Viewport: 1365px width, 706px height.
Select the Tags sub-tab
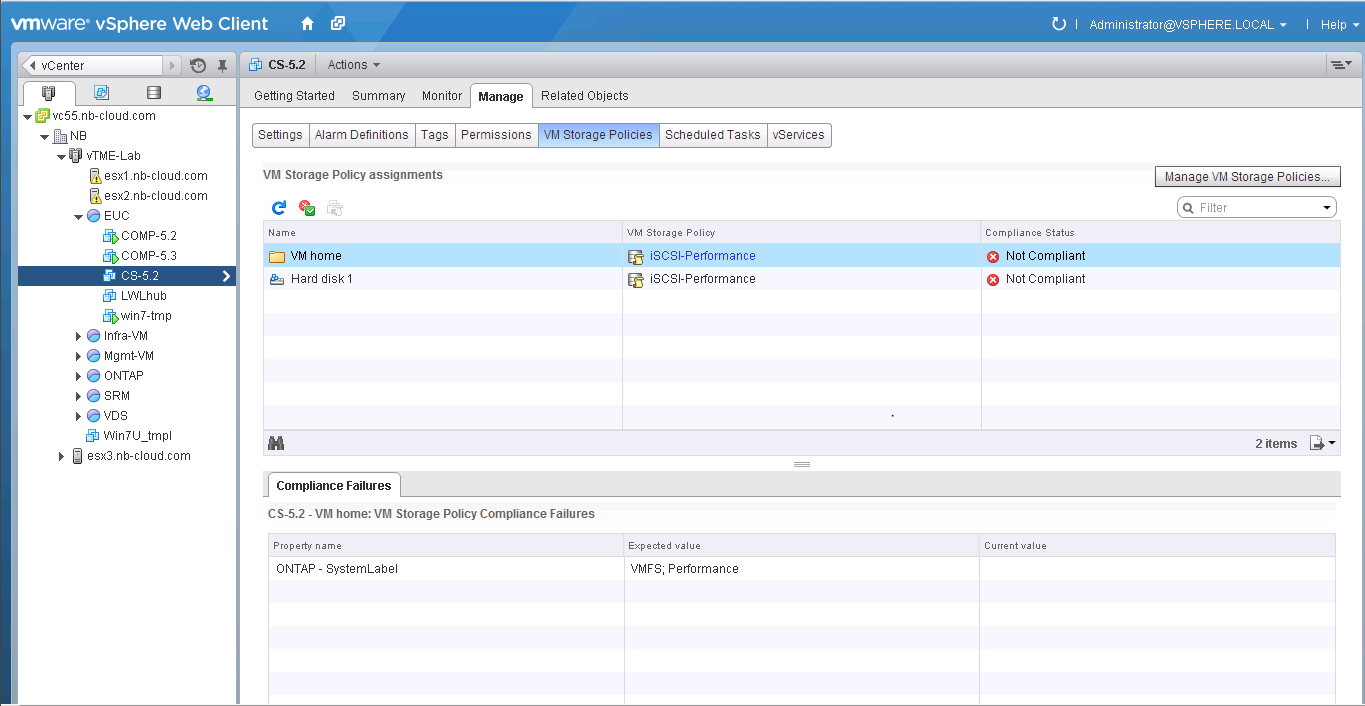click(434, 135)
